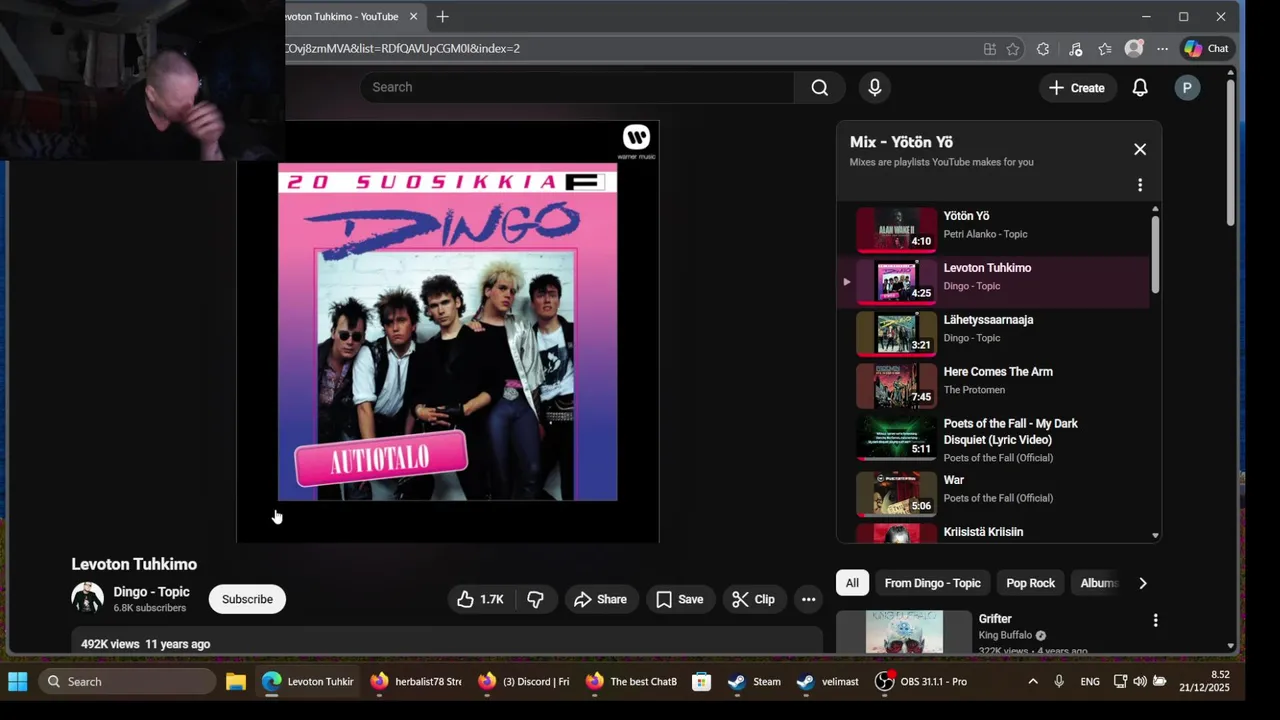1280x720 pixels.
Task: Select the All filter chip
Action: coord(852,583)
